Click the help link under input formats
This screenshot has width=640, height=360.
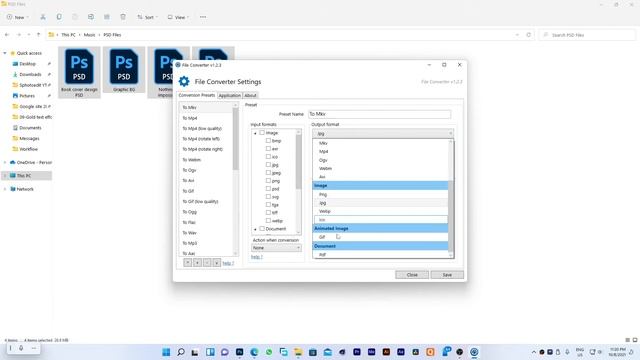click(x=256, y=257)
